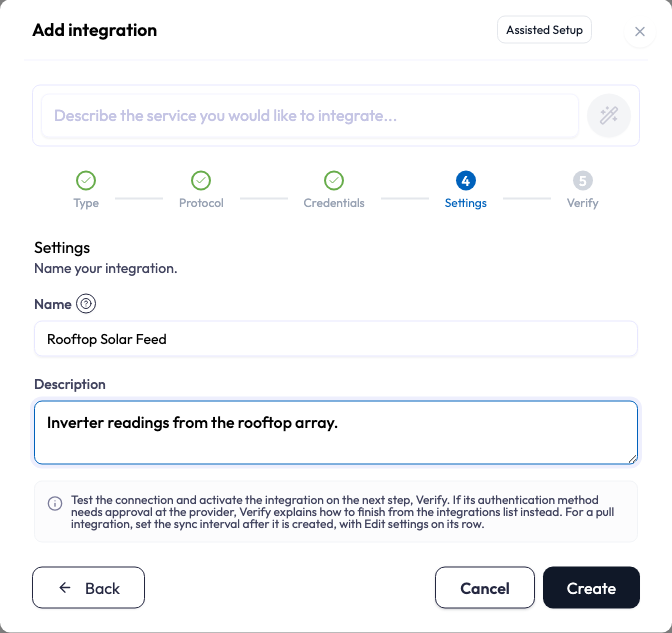
Task: Click the info icon in the notice
Action: (55, 503)
